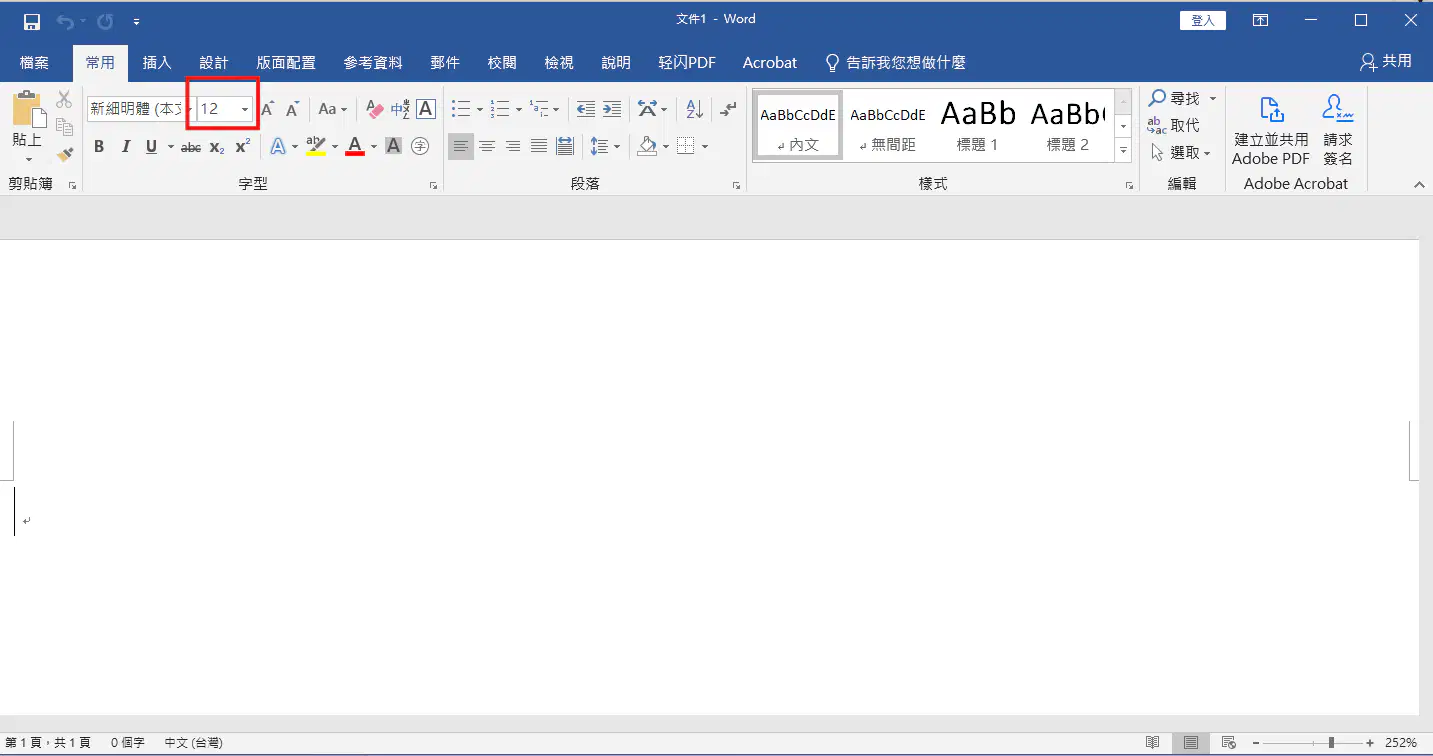Screen dimensions: 1433x756
Task: Toggle show paragraph marks icon
Action: [729, 109]
